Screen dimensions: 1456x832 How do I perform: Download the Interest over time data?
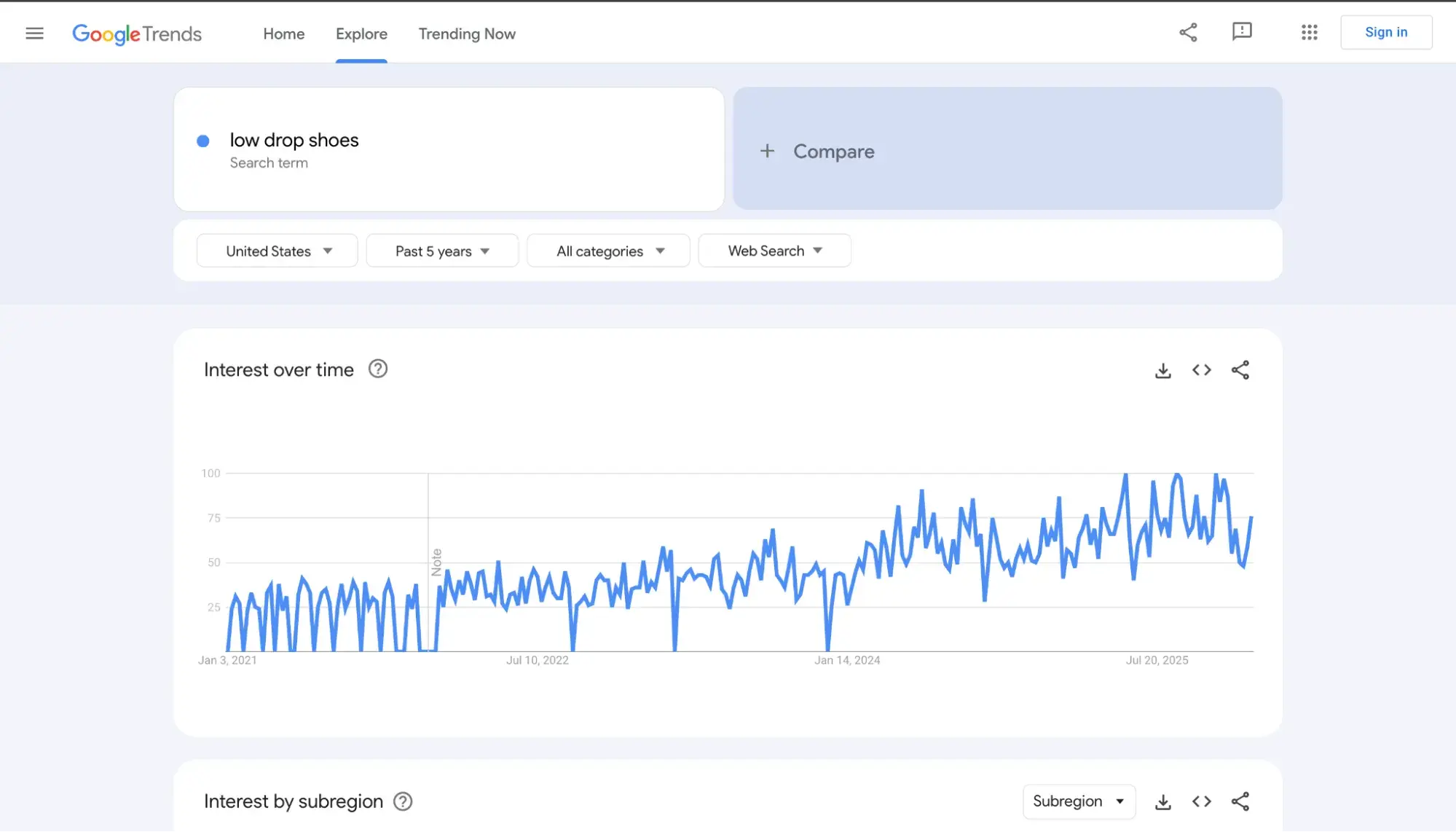pyautogui.click(x=1162, y=369)
